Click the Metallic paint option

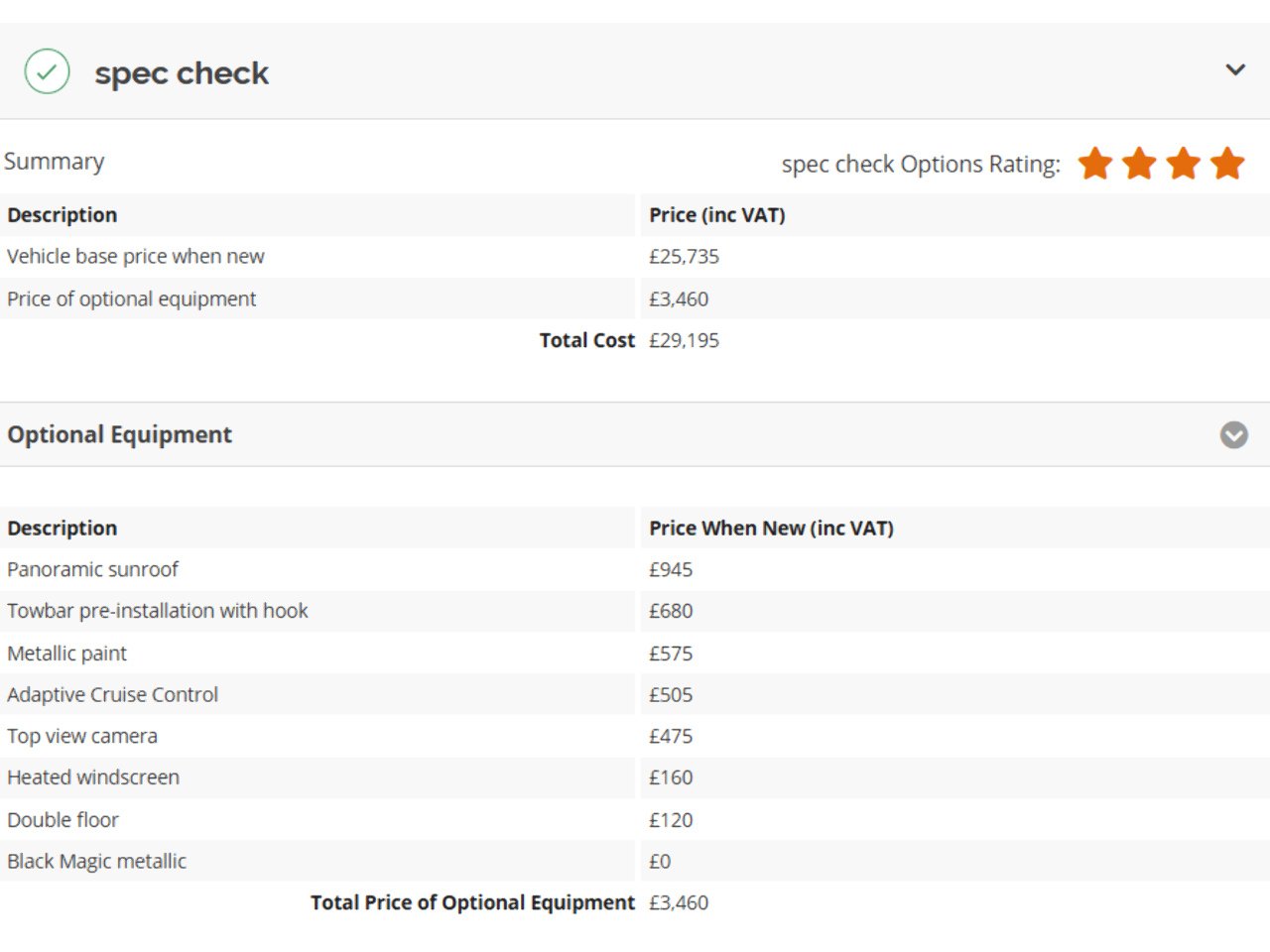[66, 654]
